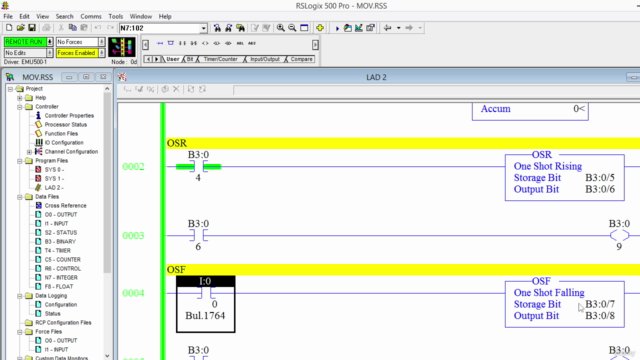The height and width of the screenshot is (360, 640).
Task: Open the Window menu
Action: pos(141,16)
